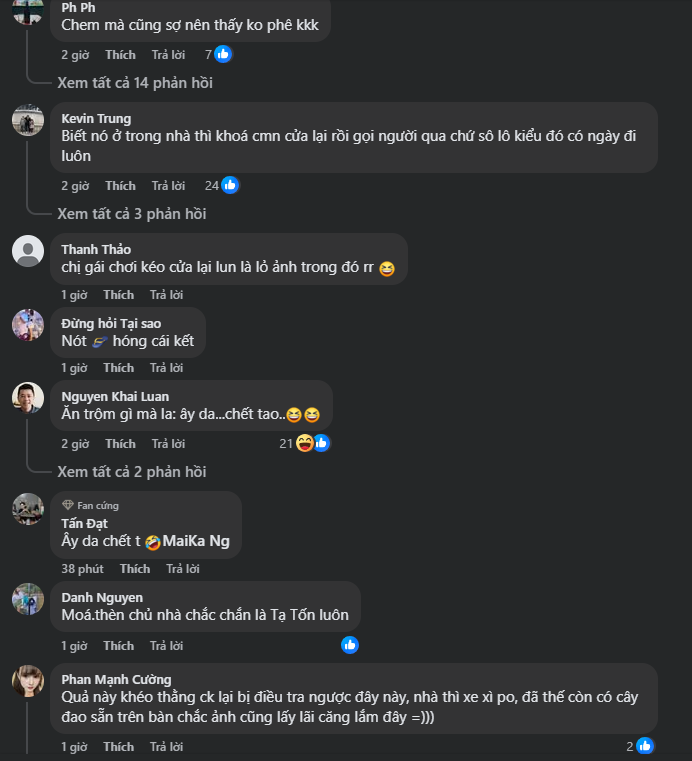Expand all 3 replies under Kevin Trung

(131, 213)
